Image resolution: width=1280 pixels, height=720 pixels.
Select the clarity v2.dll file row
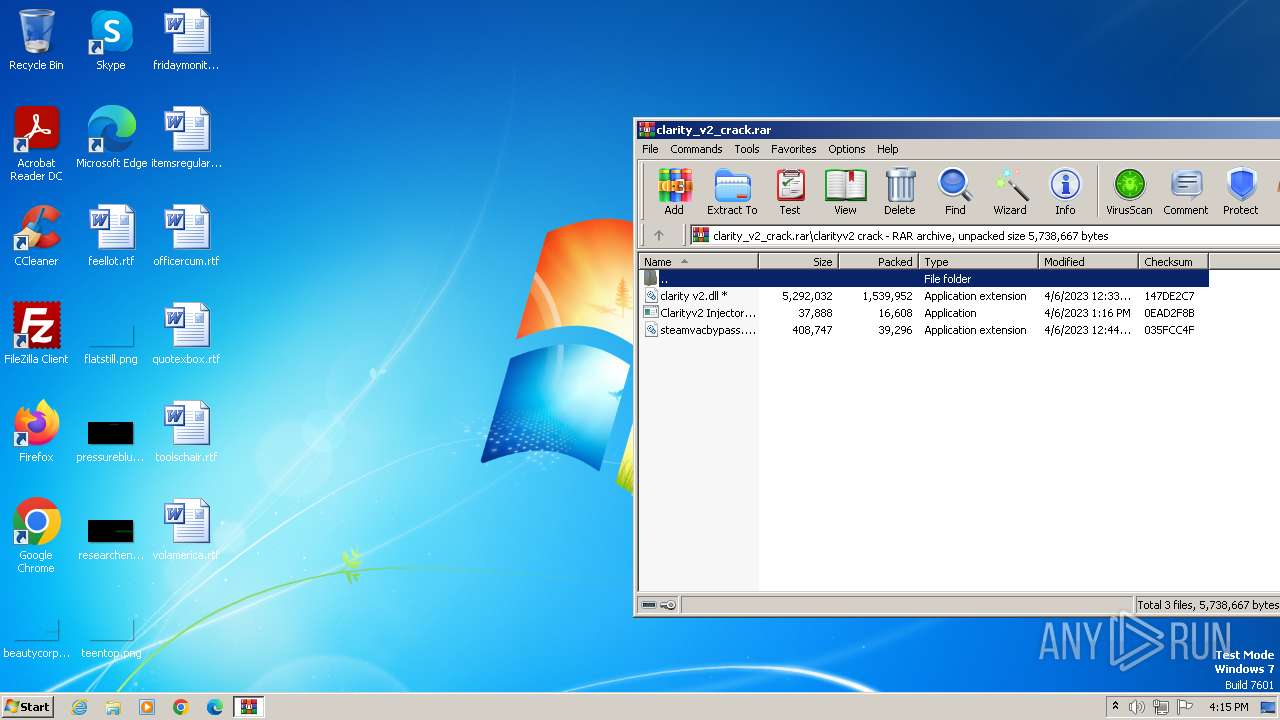click(924, 296)
